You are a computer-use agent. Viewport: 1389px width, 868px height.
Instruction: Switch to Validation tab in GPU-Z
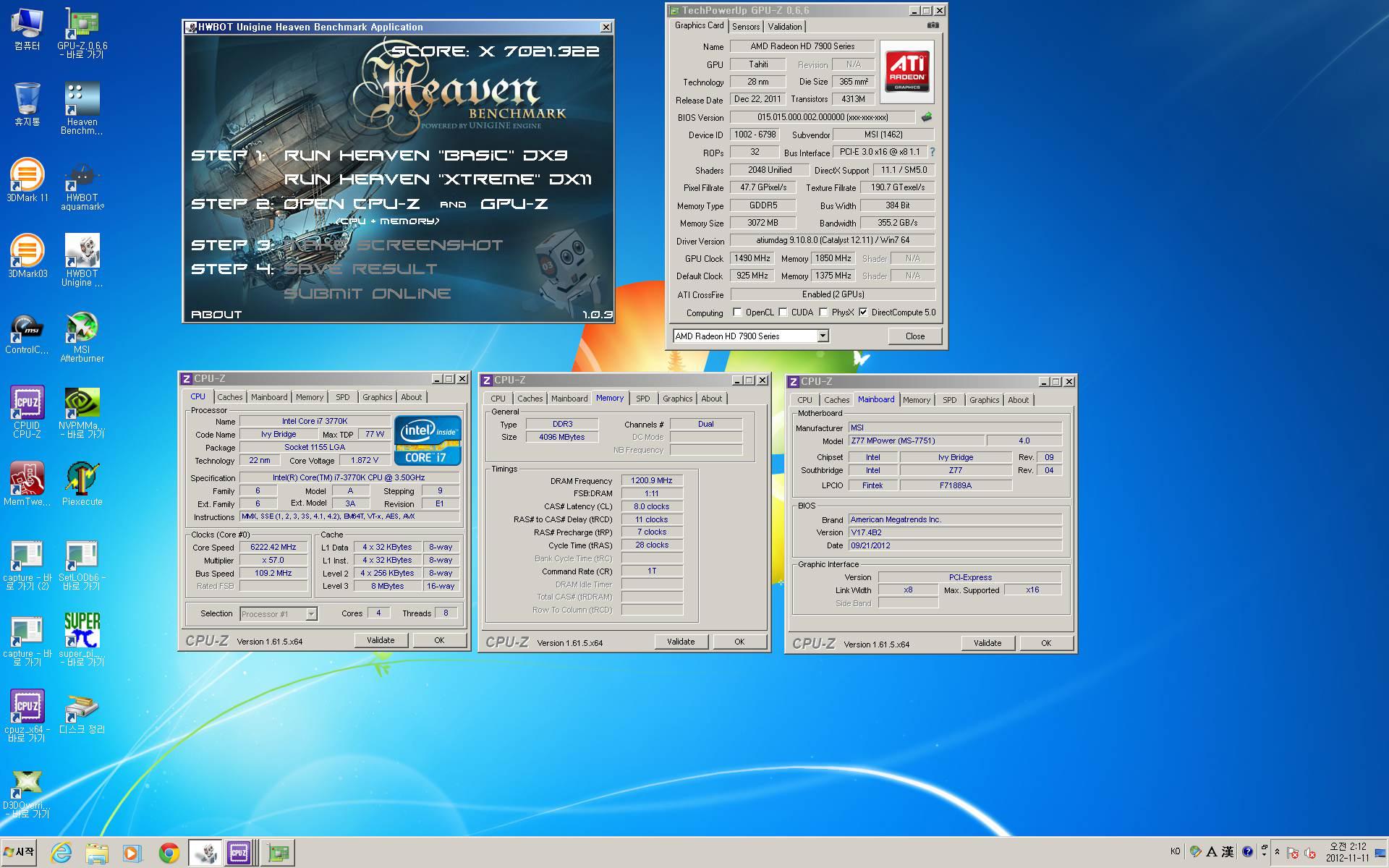pos(785,27)
